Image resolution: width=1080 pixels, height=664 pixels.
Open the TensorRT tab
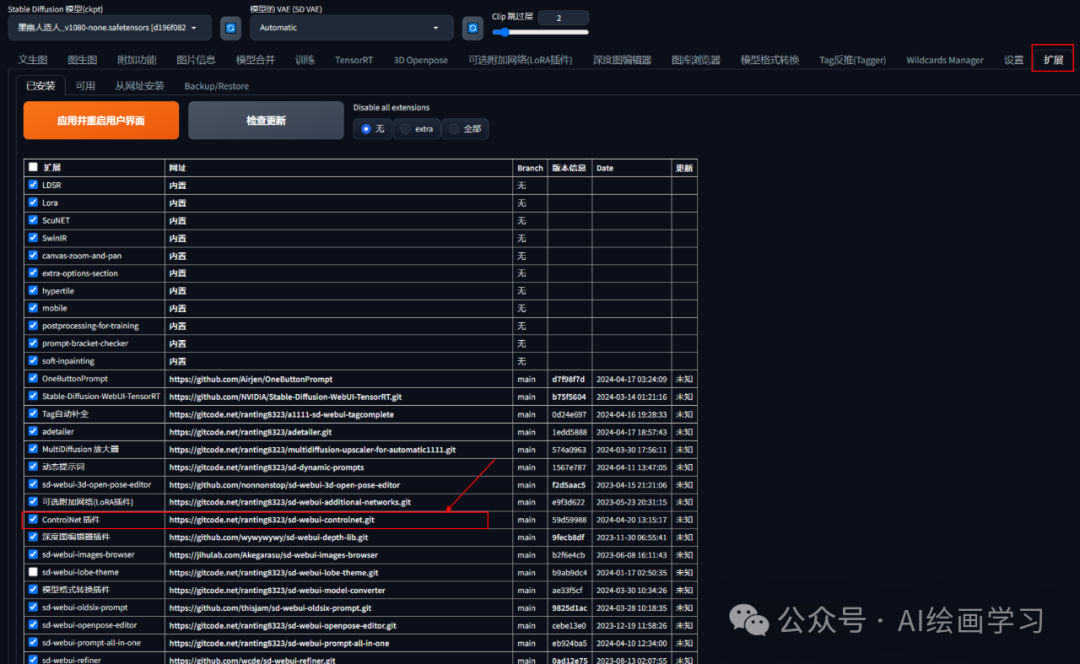pos(354,60)
